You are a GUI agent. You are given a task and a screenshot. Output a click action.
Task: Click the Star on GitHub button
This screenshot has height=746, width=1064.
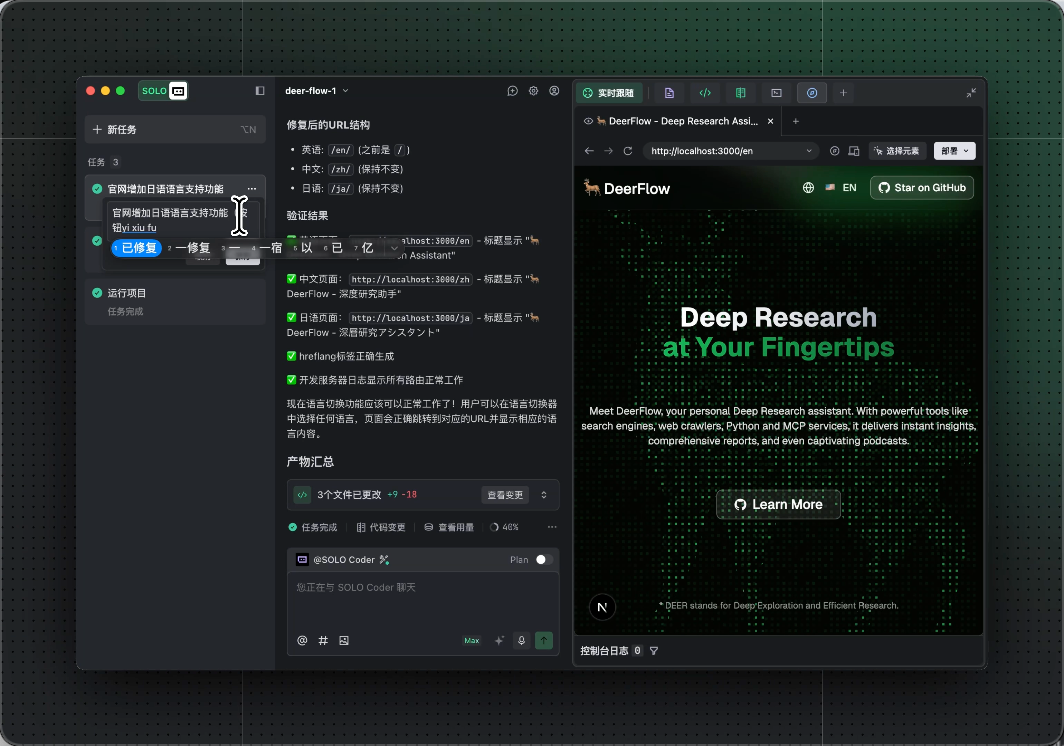click(921, 187)
